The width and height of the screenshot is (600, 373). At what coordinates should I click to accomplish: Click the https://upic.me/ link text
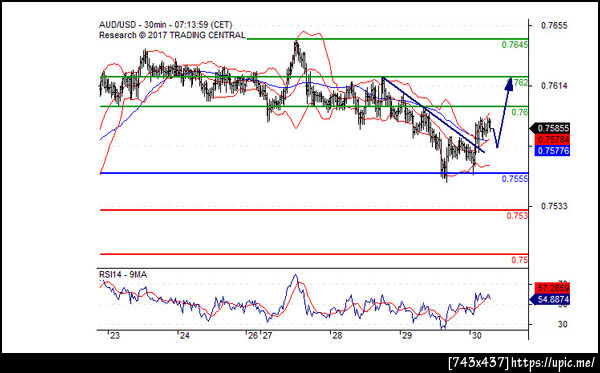(x=553, y=363)
